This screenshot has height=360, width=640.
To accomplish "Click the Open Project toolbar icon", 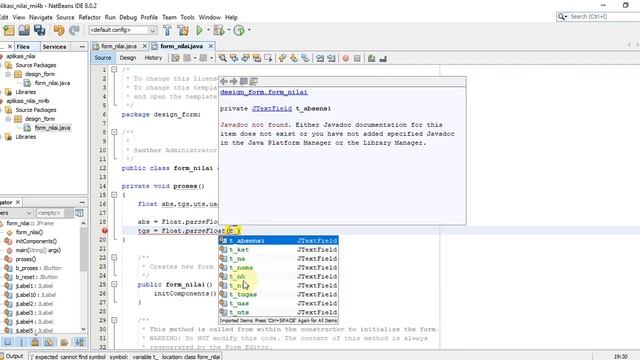I will click(x=24, y=30).
